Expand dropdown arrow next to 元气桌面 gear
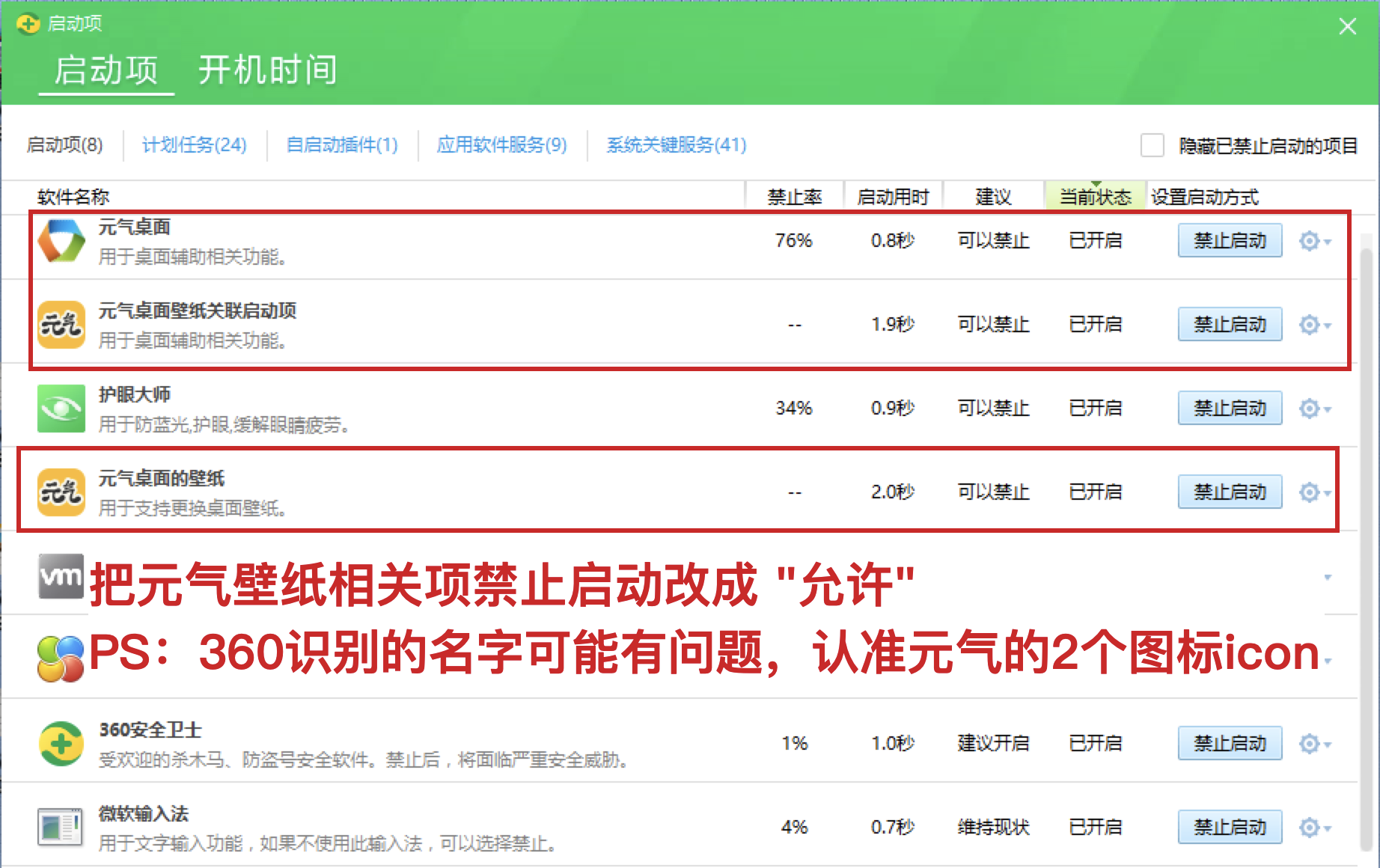Screen dimensions: 1380x868 click(x=1328, y=242)
